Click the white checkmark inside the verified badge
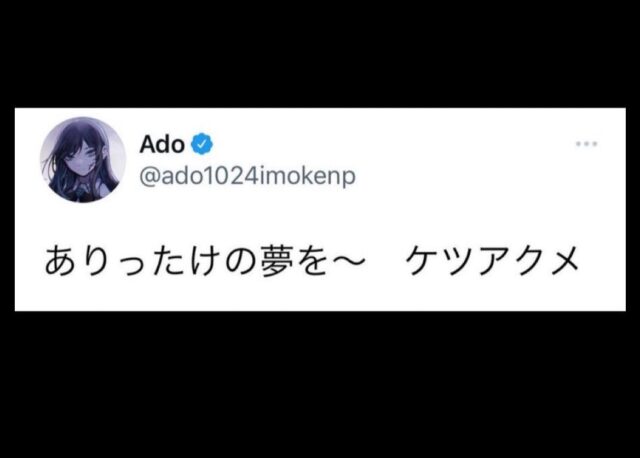Image resolution: width=640 pixels, height=458 pixels. pos(202,144)
